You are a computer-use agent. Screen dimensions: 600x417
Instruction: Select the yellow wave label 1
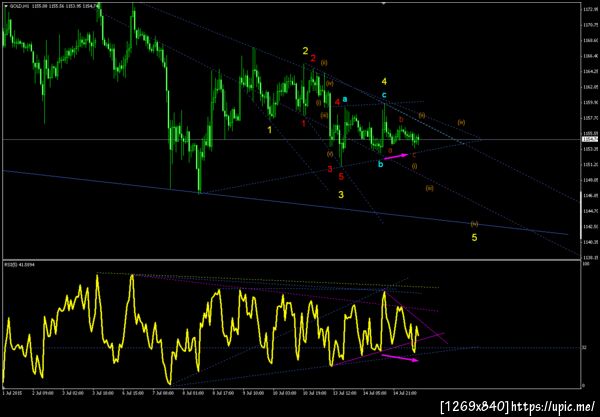click(x=269, y=130)
